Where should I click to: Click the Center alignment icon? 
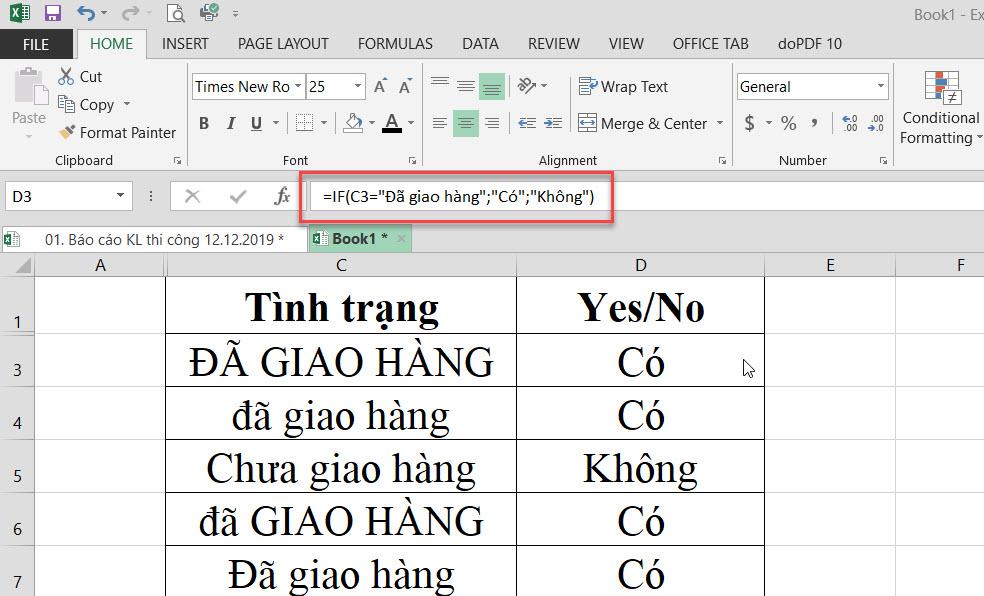[x=464, y=123]
